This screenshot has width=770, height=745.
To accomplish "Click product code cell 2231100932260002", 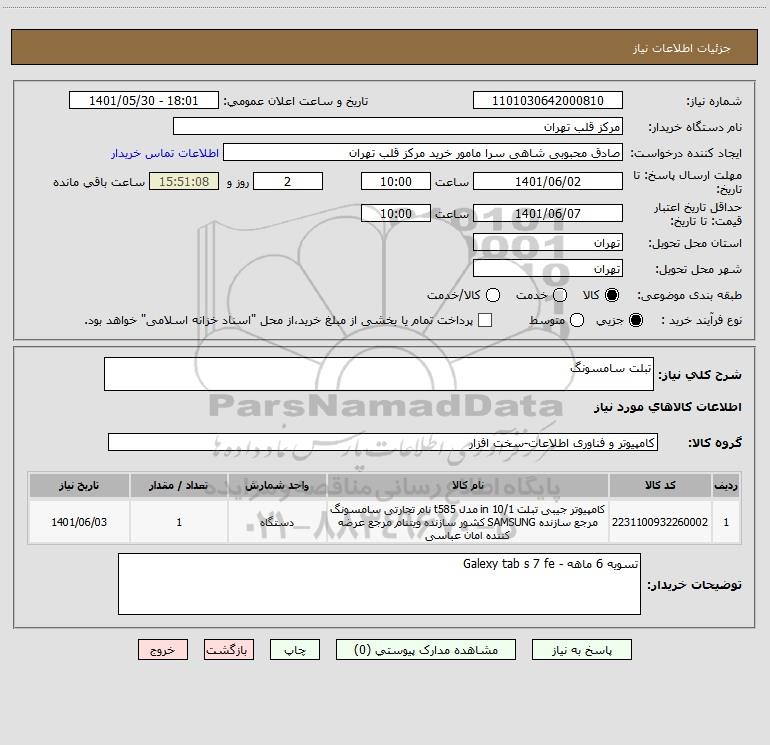I will pos(660,522).
